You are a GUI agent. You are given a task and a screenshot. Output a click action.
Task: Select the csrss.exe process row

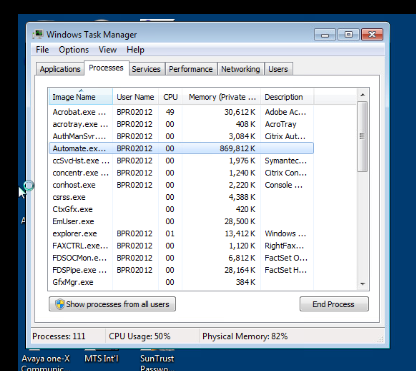(181, 197)
